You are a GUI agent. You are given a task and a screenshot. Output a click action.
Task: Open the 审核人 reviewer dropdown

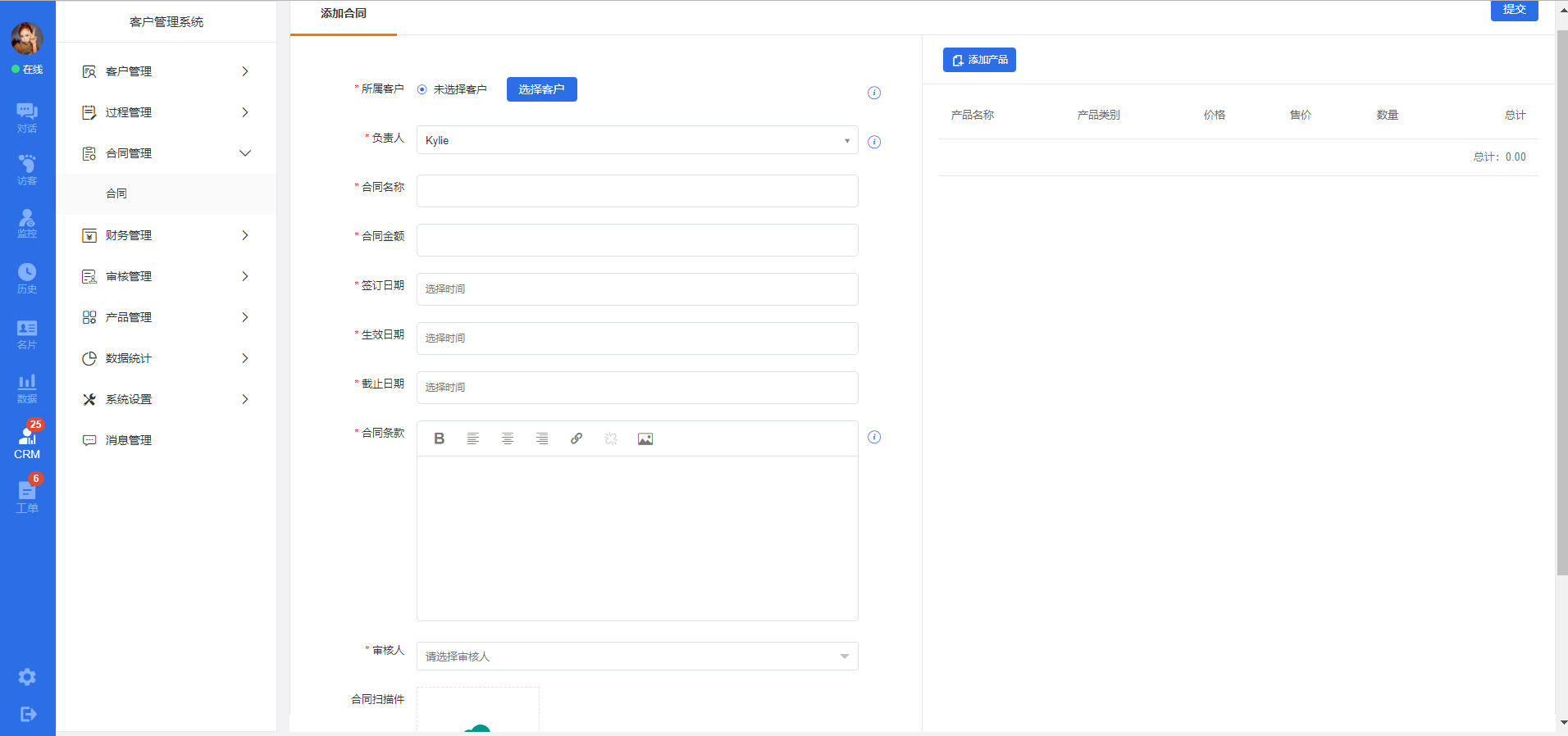[636, 656]
